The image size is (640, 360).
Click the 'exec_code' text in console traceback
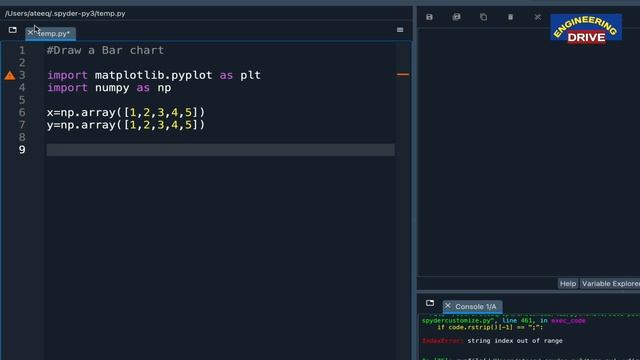pyautogui.click(x=568, y=321)
